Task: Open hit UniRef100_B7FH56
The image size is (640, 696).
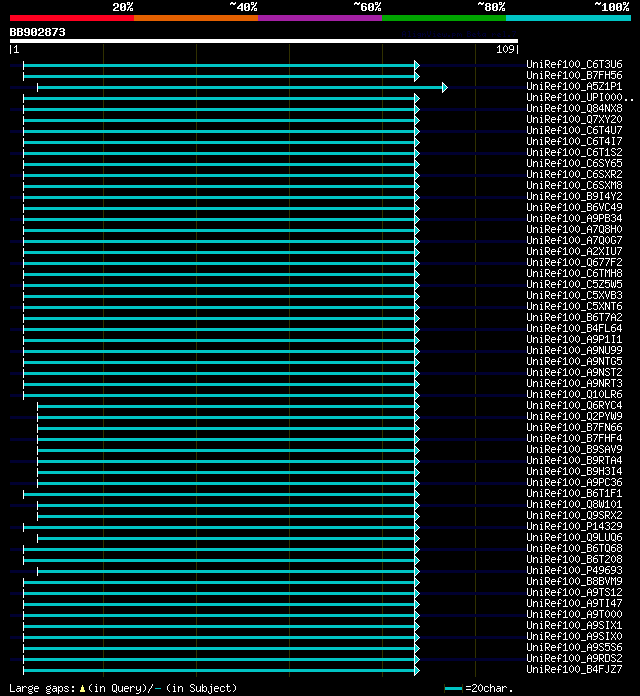Action: (574, 75)
